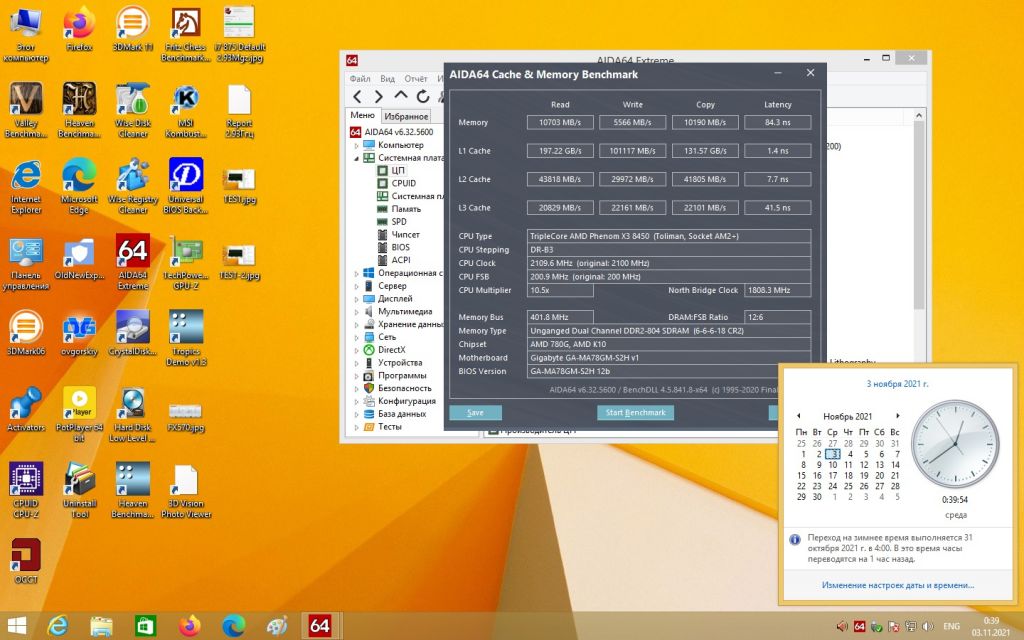Open Wise Registry Cleaner icon
The width and height of the screenshot is (1024, 640).
pos(133,186)
